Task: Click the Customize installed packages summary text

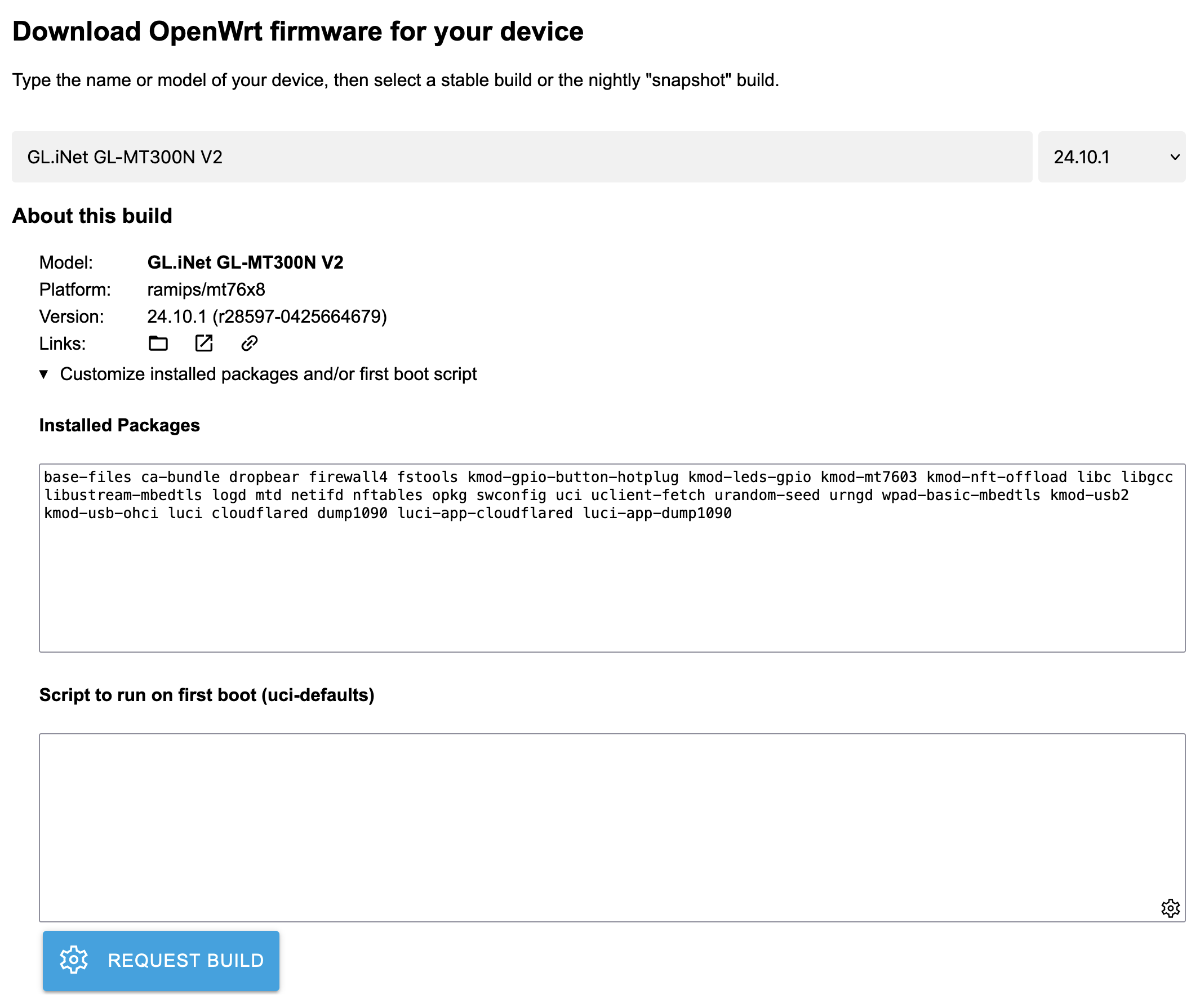Action: tap(268, 374)
